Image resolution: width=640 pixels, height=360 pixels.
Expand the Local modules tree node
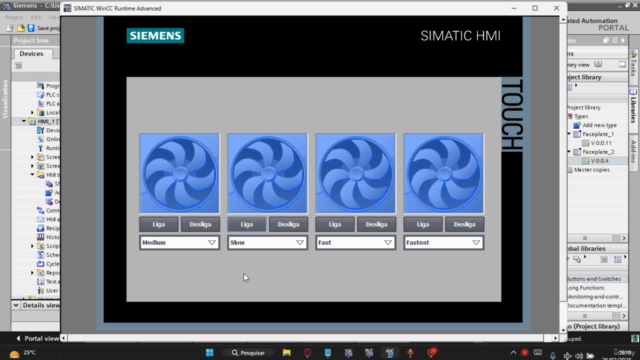(x=32, y=112)
